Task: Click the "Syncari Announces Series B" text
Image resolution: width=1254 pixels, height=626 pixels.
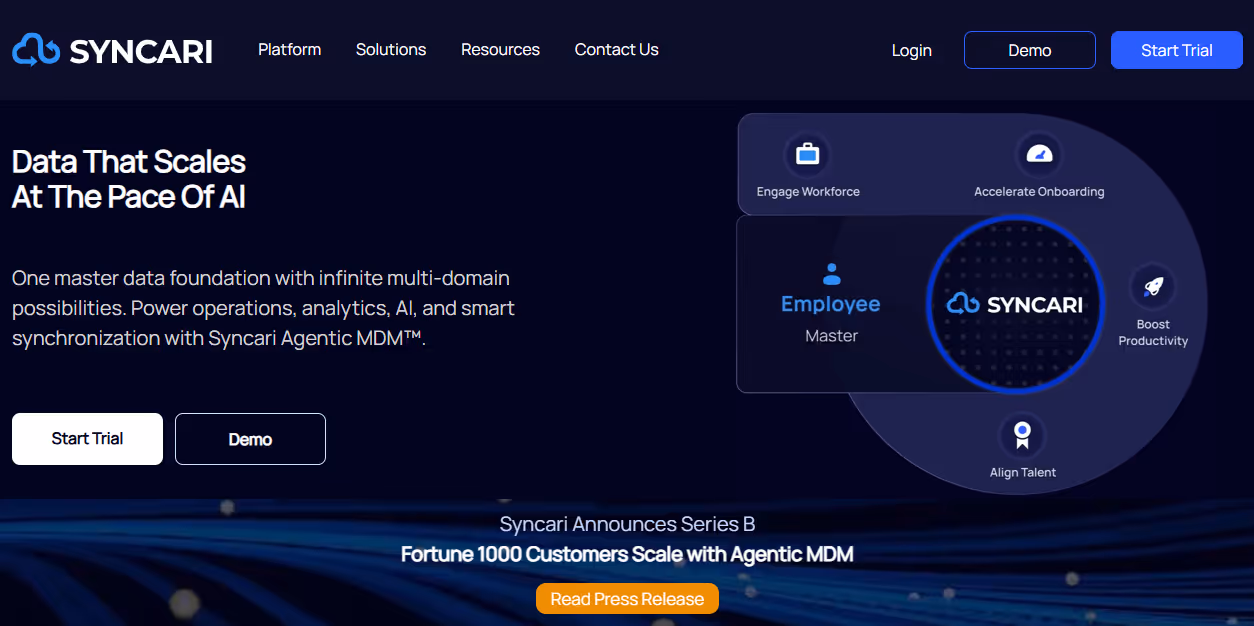Action: tap(627, 524)
